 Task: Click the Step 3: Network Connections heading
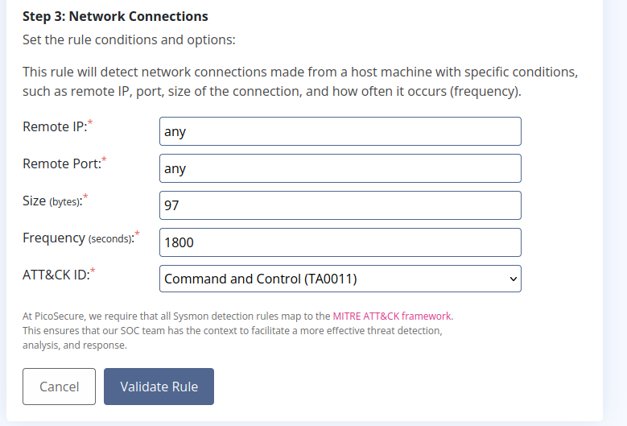pos(115,16)
